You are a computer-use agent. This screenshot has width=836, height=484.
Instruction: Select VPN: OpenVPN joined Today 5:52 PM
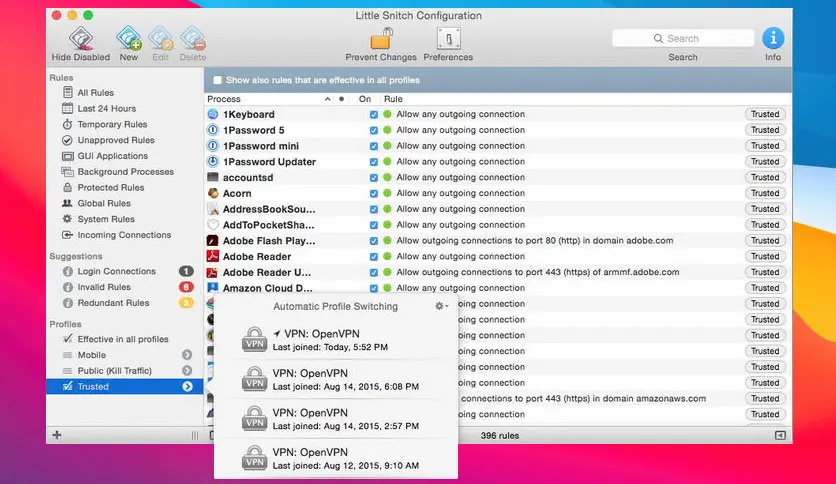click(336, 340)
